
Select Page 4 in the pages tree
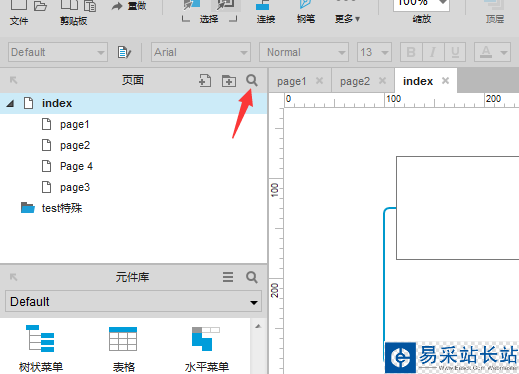pos(76,166)
